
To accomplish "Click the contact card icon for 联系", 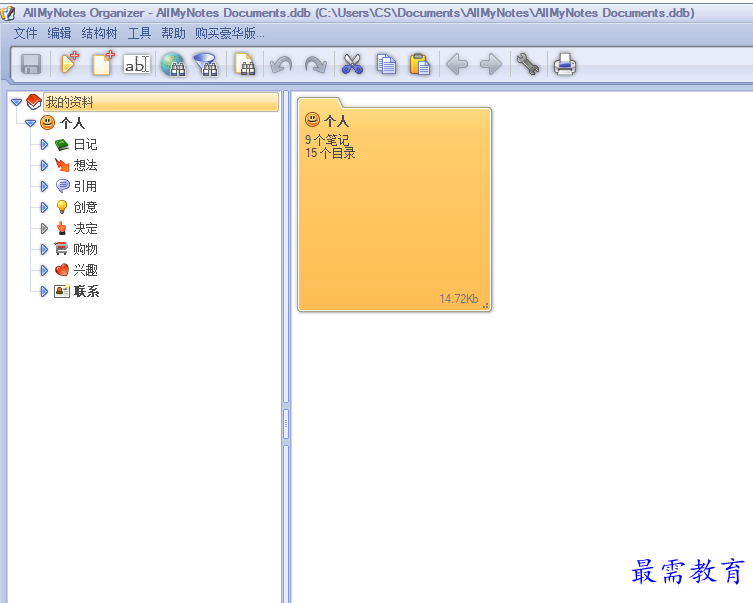I will point(61,291).
